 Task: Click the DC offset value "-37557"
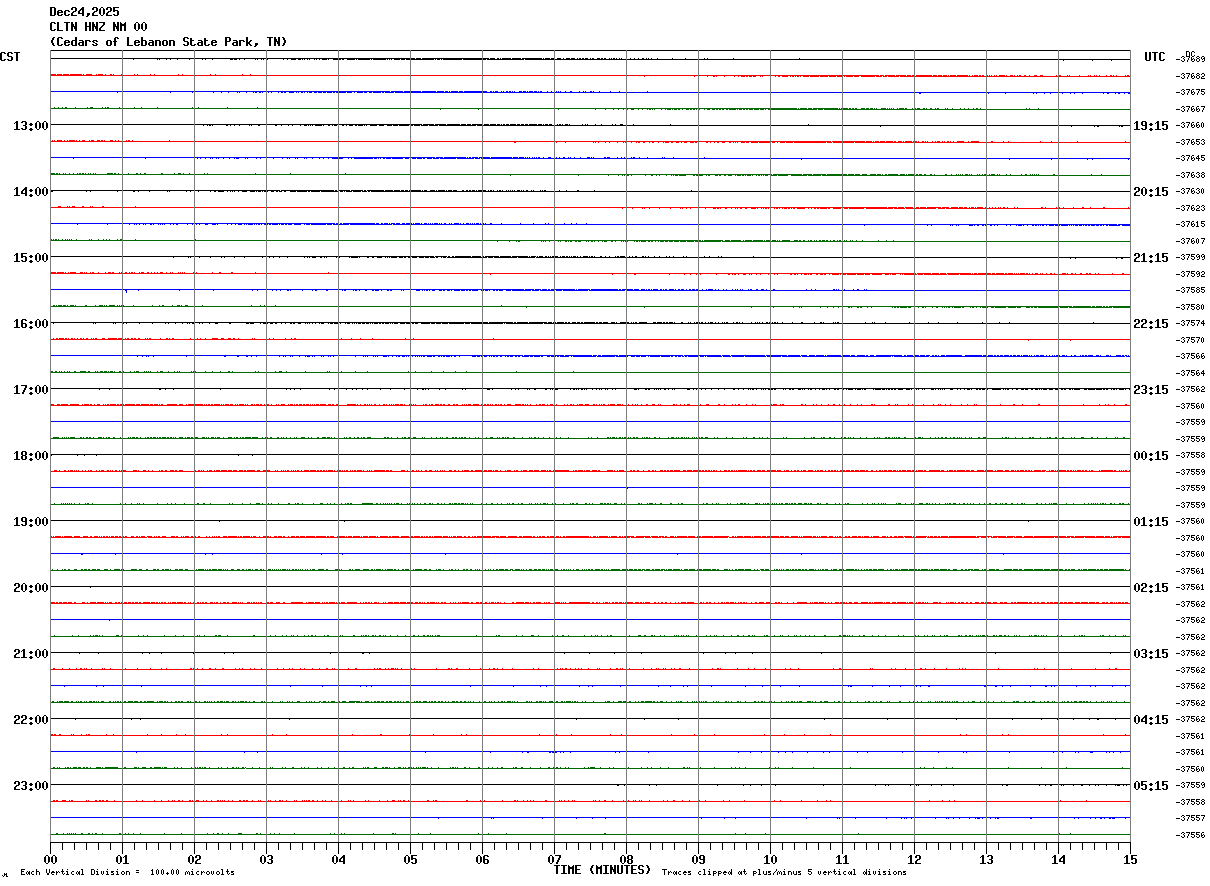(1190, 818)
